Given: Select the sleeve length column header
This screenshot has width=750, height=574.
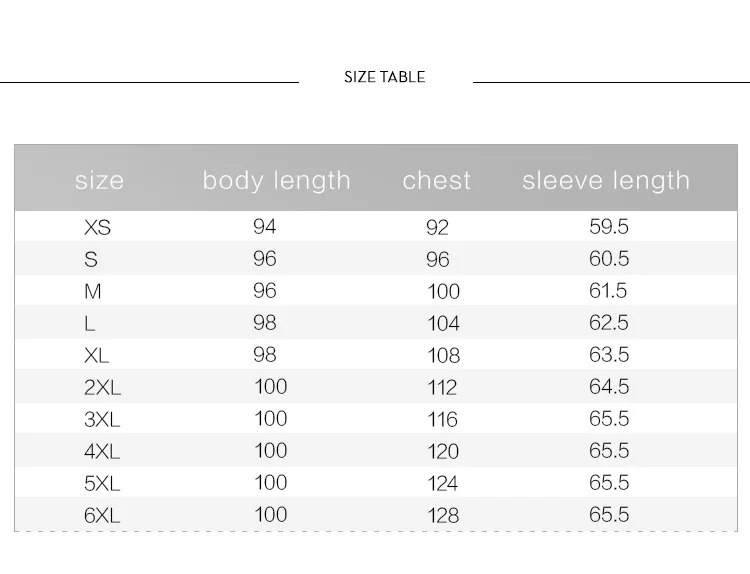Looking at the screenshot, I should (606, 181).
